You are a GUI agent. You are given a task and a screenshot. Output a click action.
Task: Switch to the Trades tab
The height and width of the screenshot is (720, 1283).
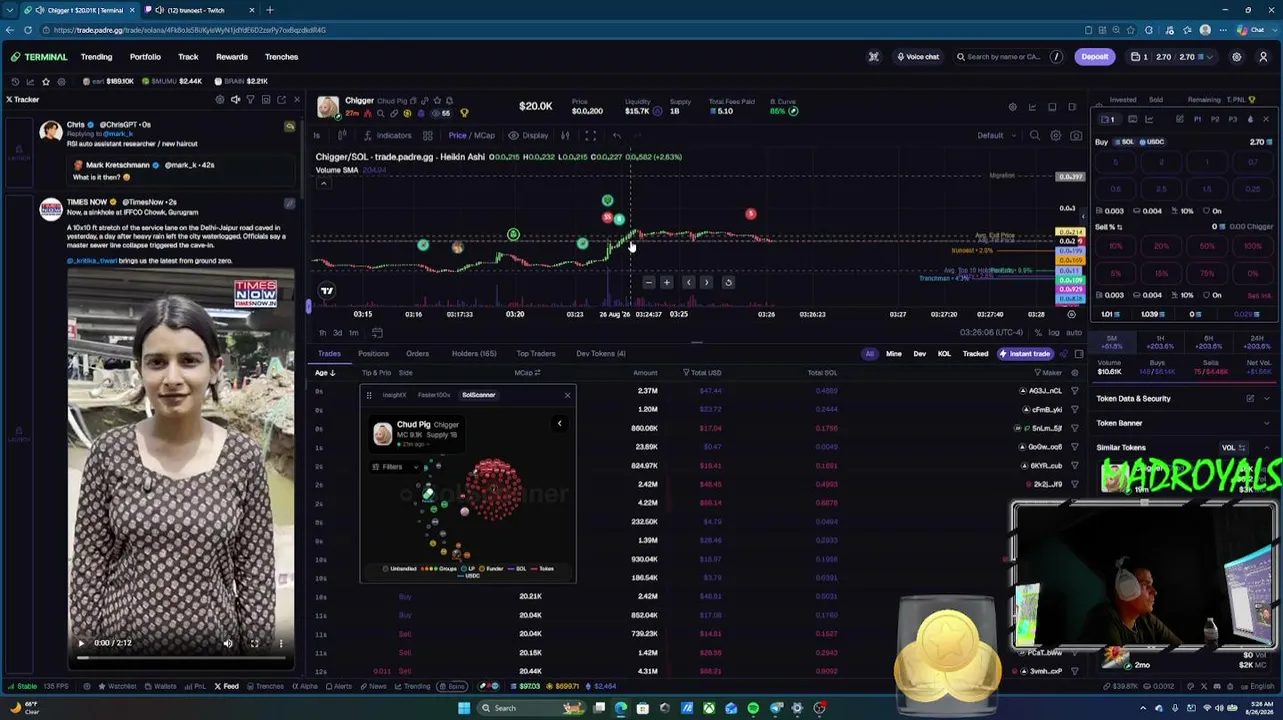click(x=329, y=353)
